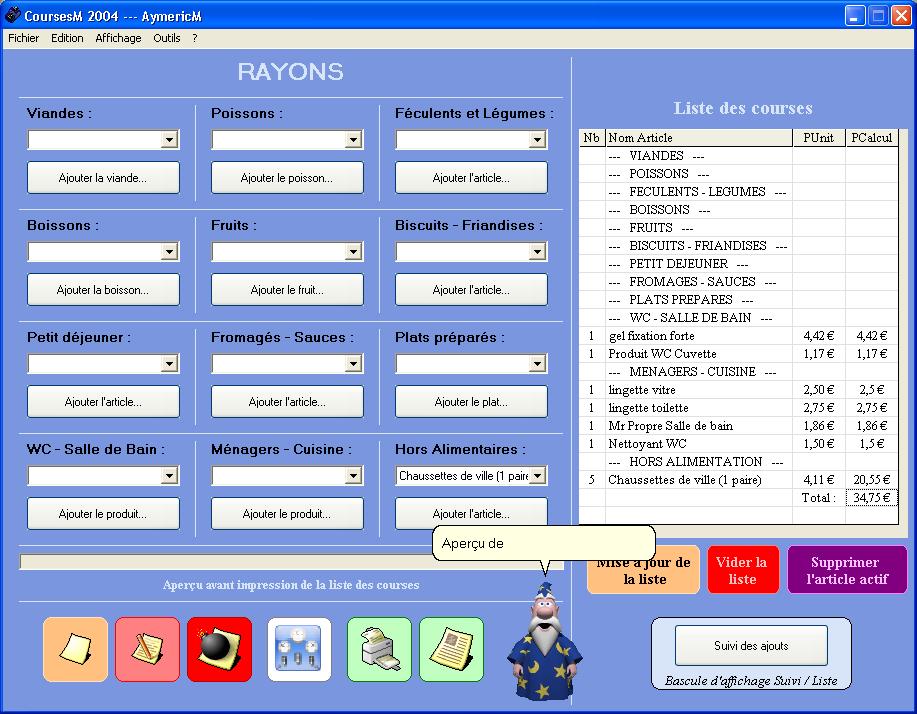Click the 'Suivi des ajouts' button

click(751, 646)
